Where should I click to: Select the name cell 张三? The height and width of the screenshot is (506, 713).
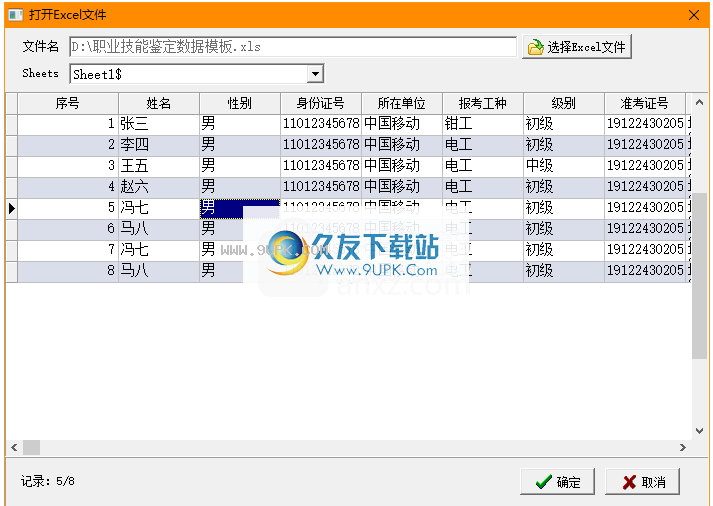(x=159, y=124)
